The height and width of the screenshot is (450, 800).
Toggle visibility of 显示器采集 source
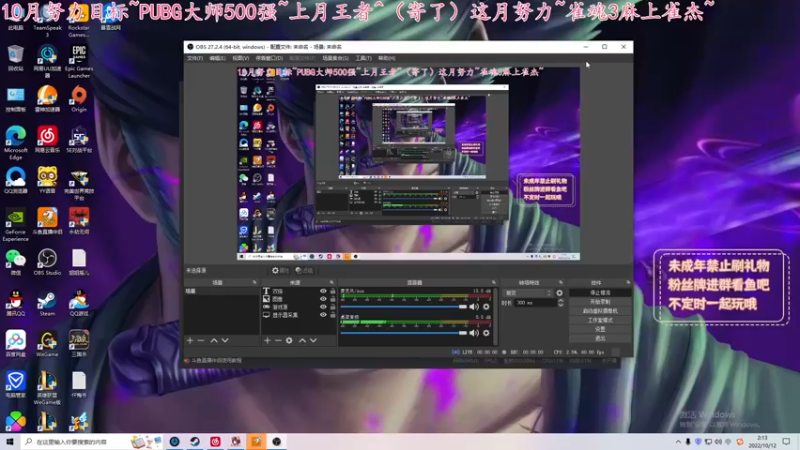tap(323, 315)
